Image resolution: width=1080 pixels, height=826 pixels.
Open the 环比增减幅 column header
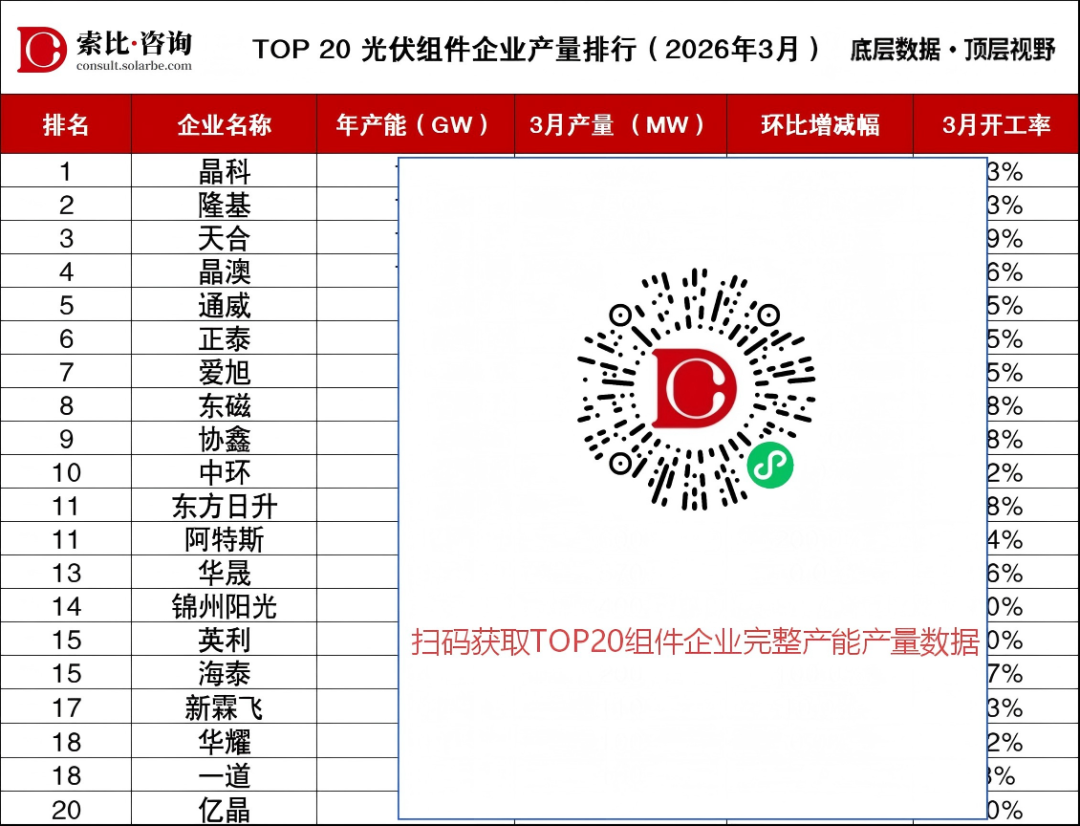coord(819,124)
